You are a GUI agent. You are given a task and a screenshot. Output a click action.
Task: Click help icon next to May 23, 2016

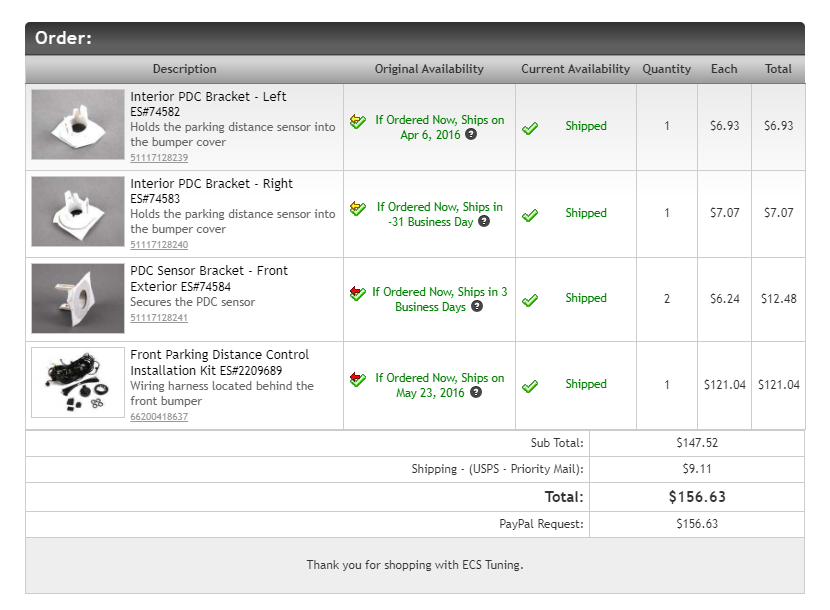click(476, 392)
